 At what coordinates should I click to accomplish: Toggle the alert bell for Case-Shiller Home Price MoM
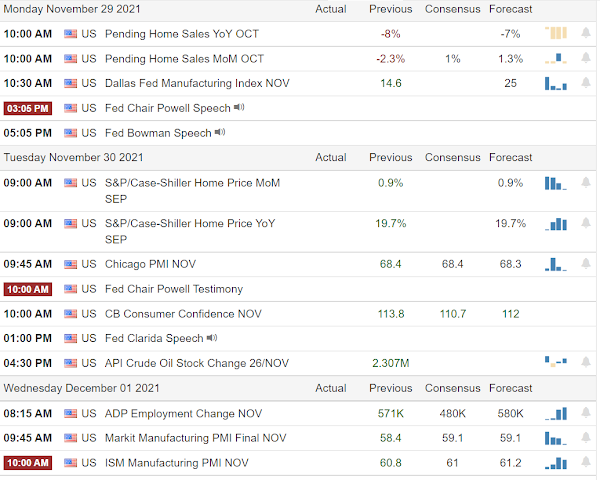[x=585, y=182]
